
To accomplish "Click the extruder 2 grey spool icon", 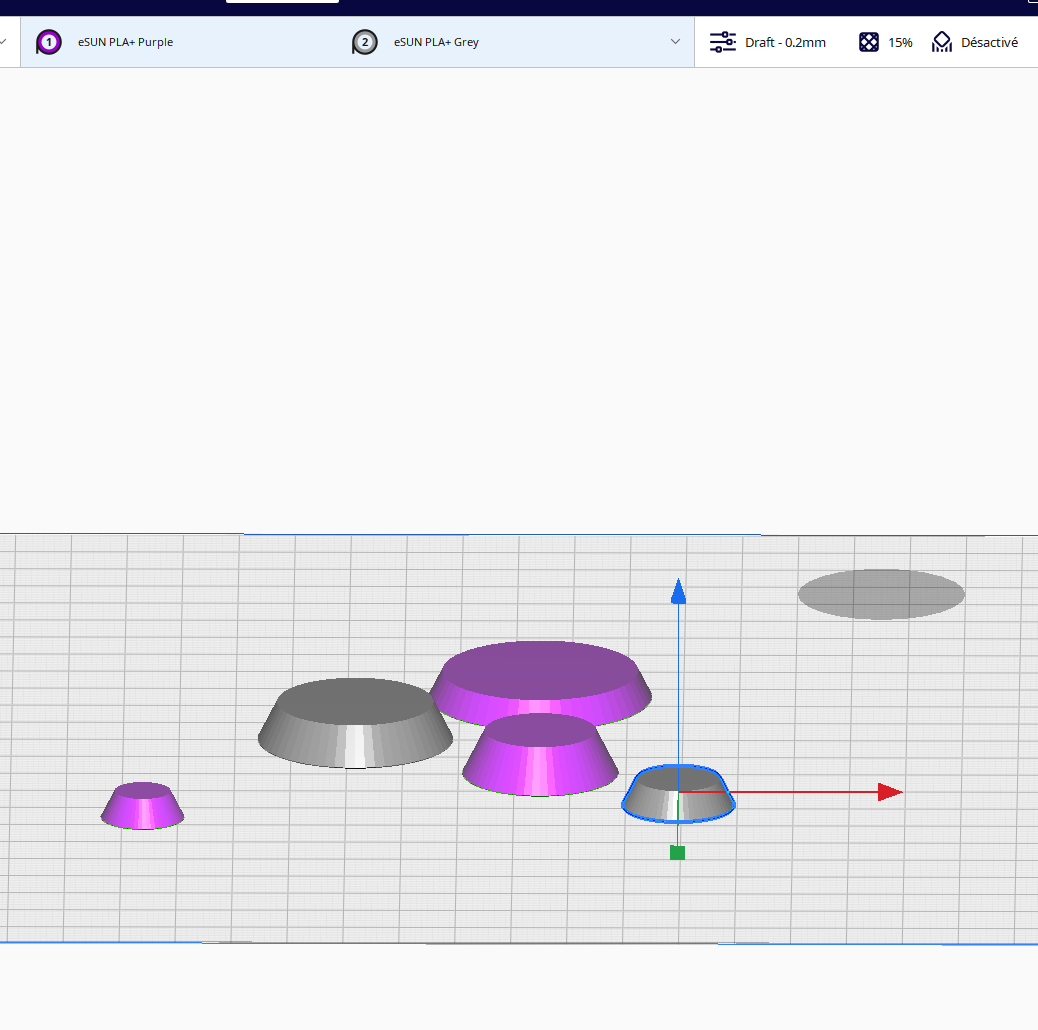I will (364, 42).
